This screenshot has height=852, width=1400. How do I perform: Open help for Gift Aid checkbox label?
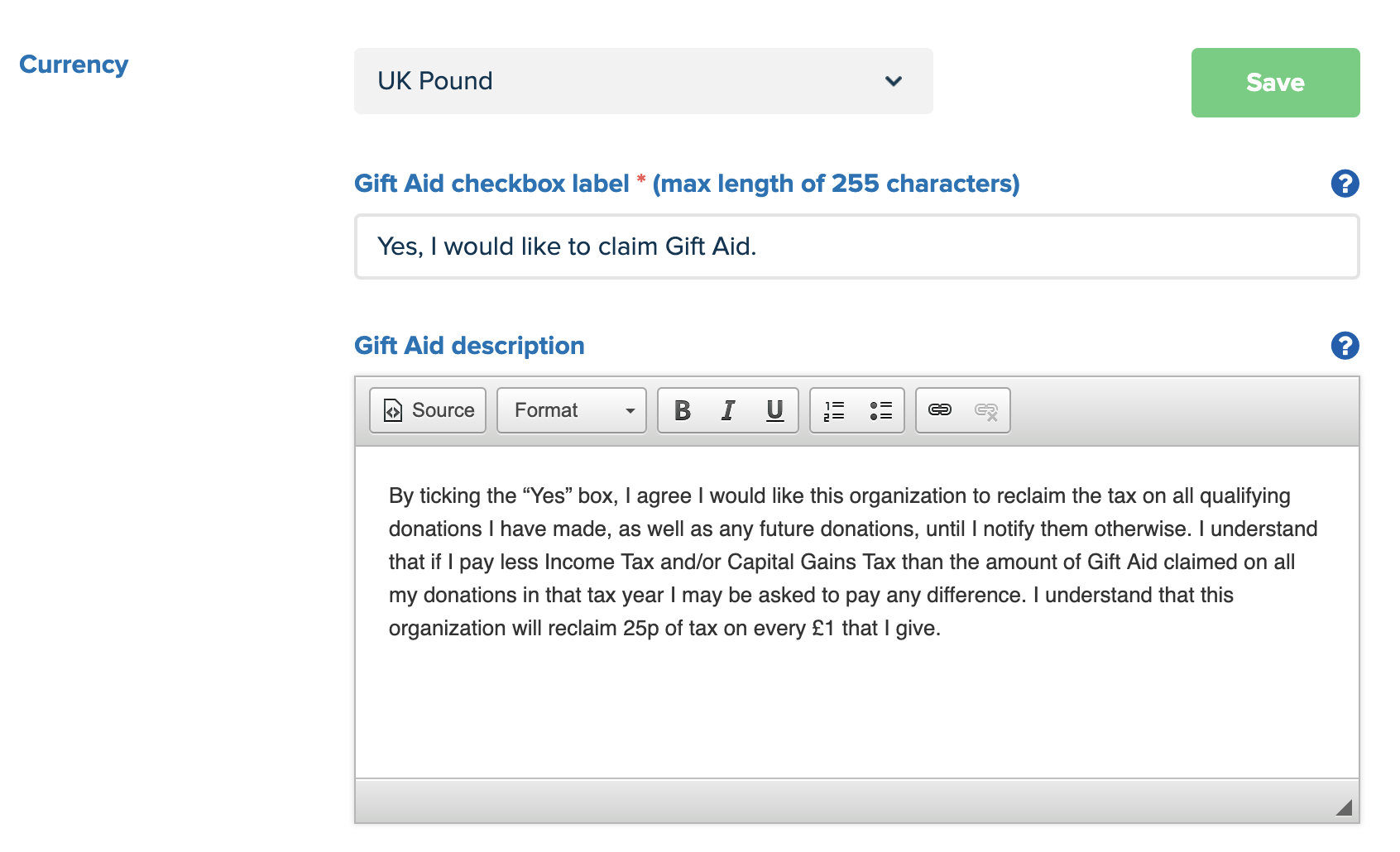[x=1345, y=184]
